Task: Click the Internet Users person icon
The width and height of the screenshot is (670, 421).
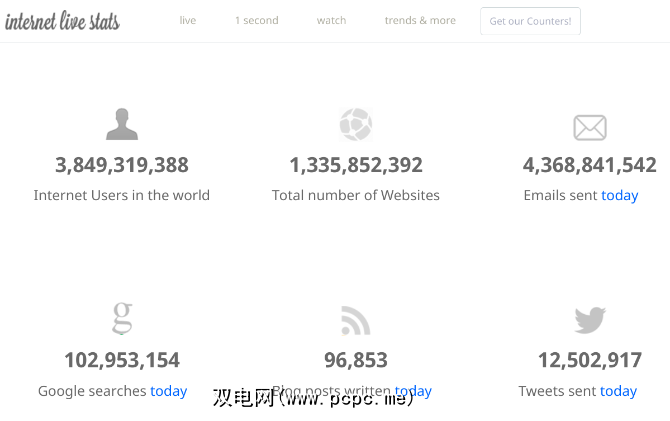Action: [x=122, y=124]
